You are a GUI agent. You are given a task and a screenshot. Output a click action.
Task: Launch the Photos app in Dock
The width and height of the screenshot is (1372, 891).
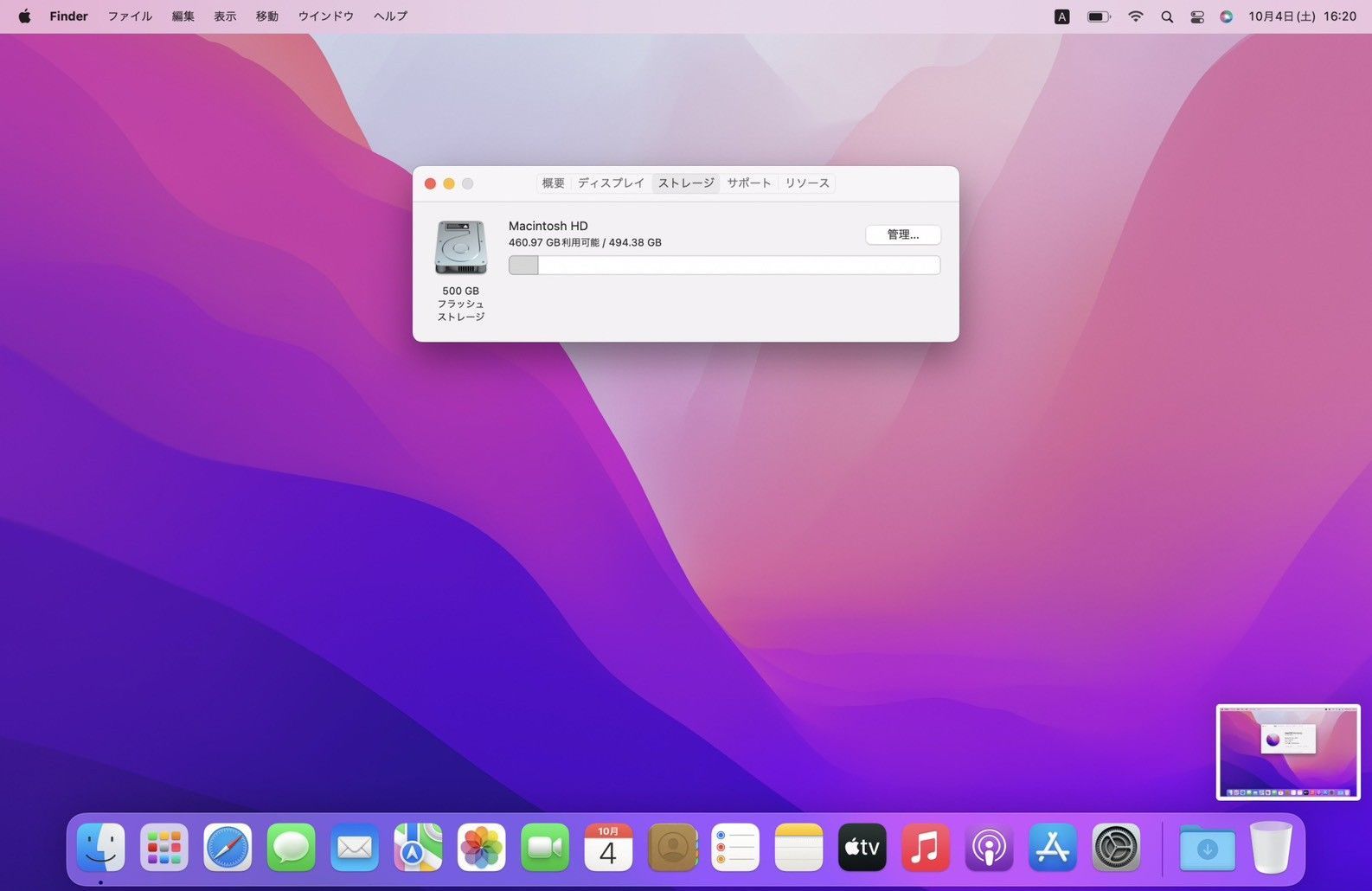(x=481, y=847)
